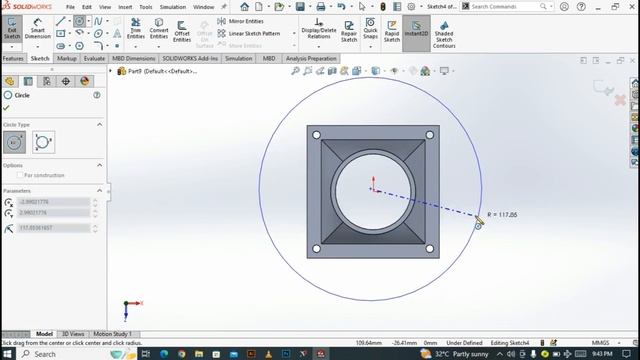Collapse the Parameters section
The height and width of the screenshot is (360, 640).
[x=100, y=191]
